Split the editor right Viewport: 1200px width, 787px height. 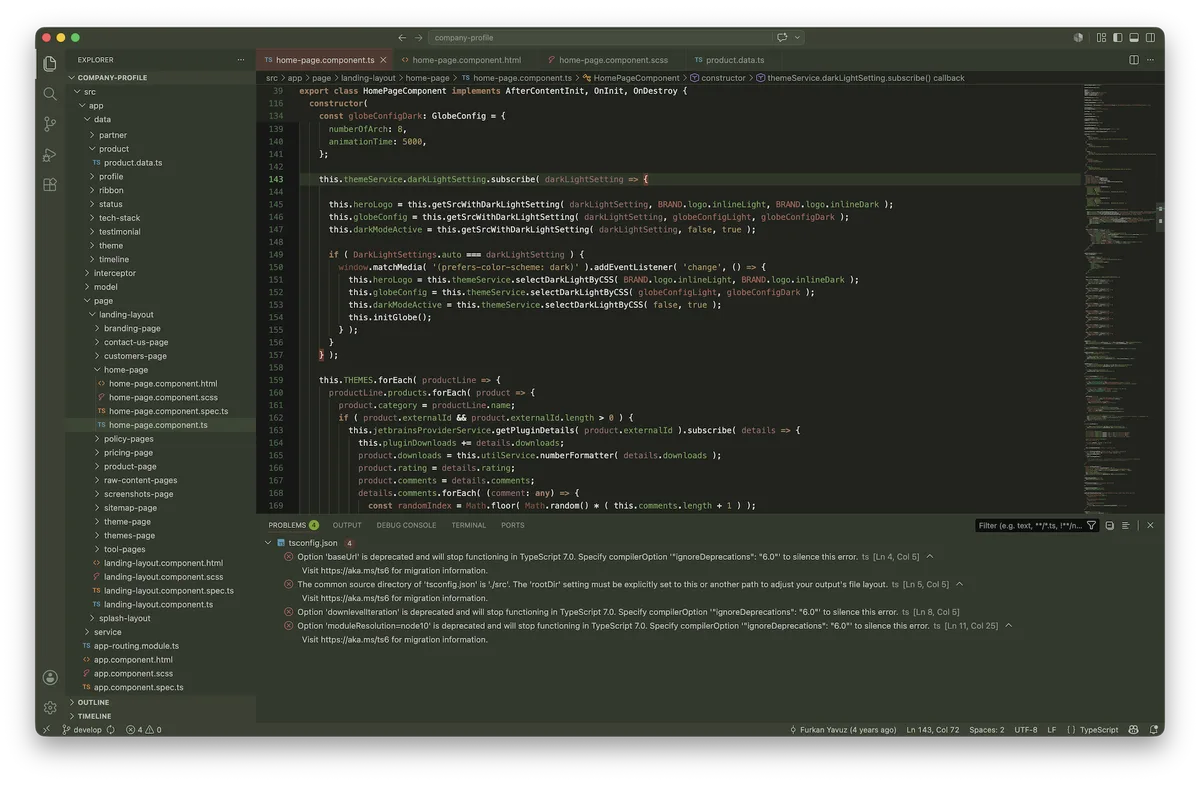1133,60
